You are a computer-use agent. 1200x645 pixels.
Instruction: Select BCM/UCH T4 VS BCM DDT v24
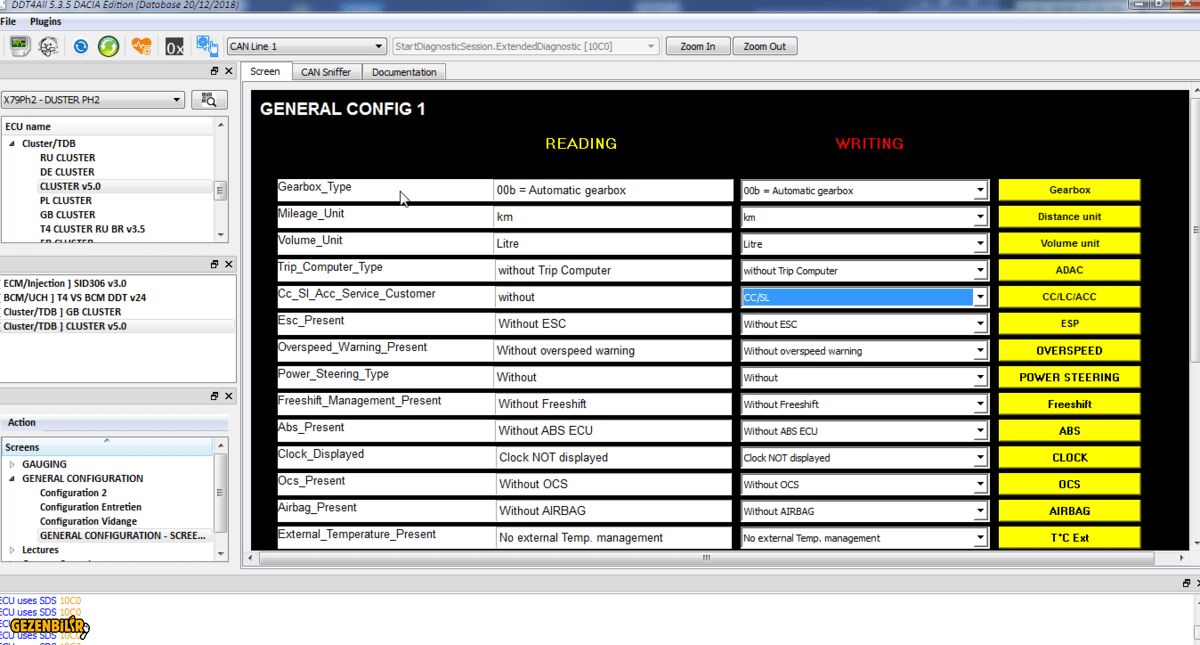[75, 298]
